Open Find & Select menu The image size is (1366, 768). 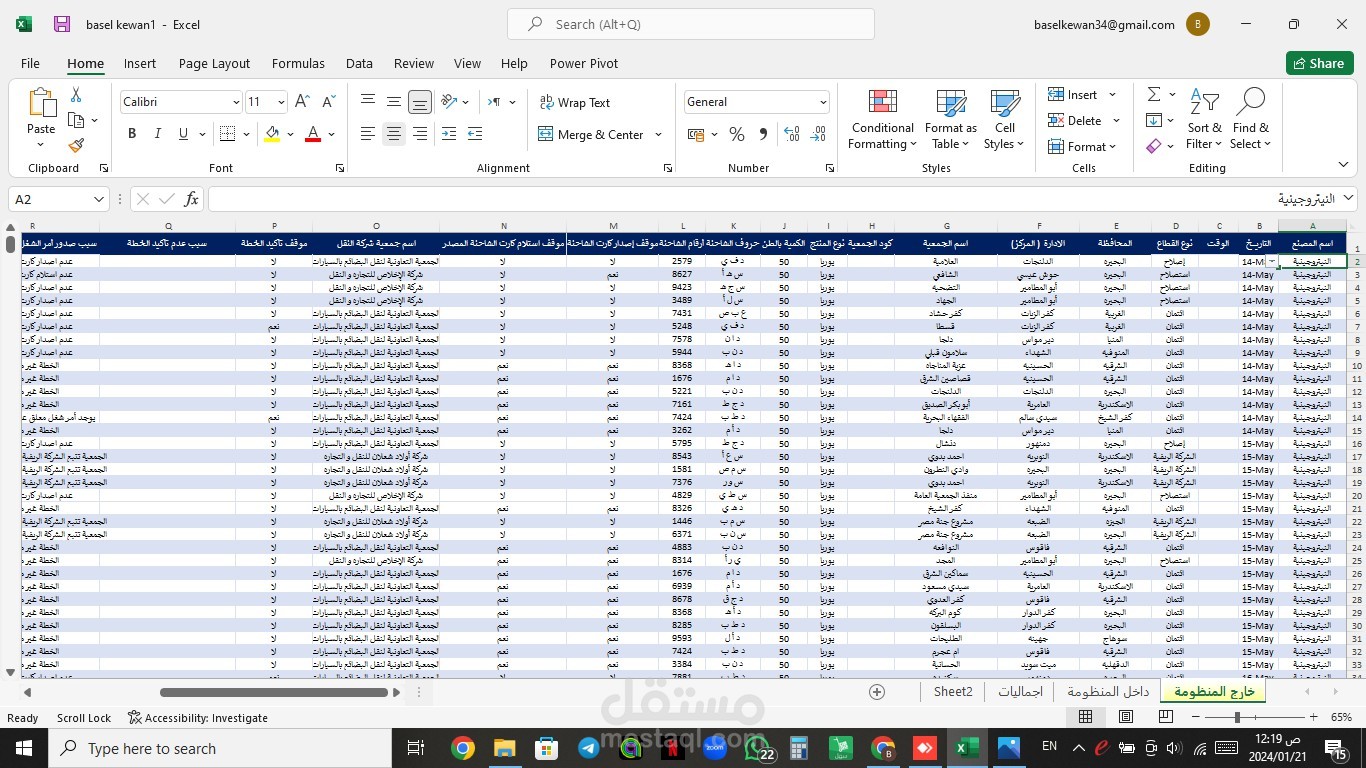[x=1251, y=120]
